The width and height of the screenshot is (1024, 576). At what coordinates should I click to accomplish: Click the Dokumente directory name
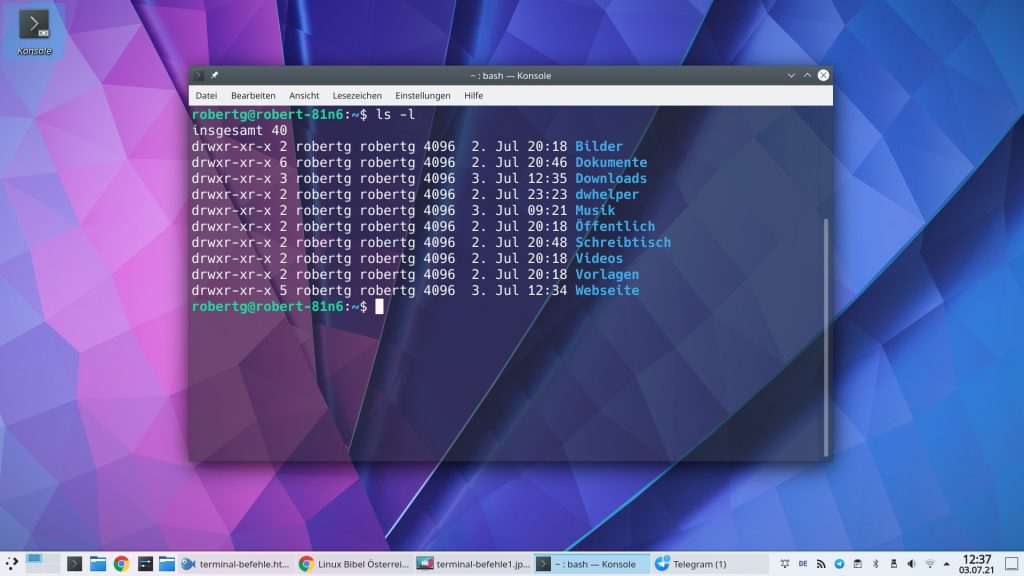click(611, 162)
